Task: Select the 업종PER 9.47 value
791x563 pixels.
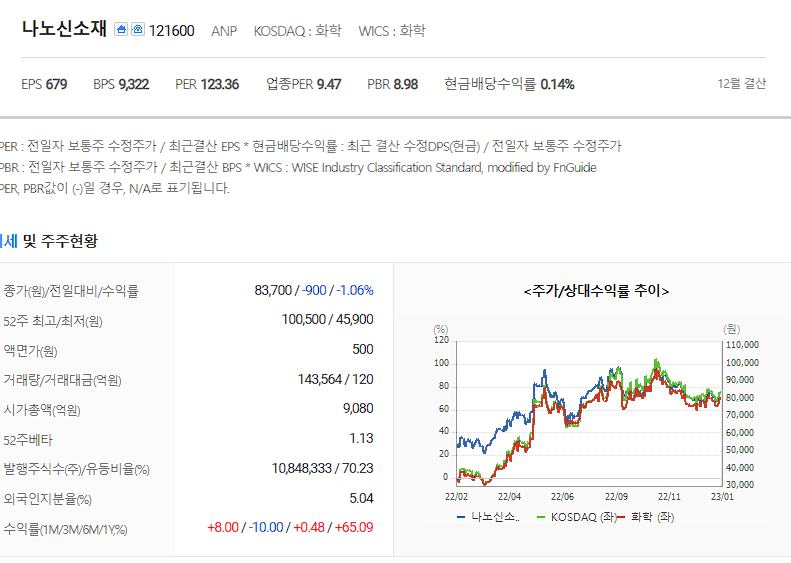Action: [x=304, y=84]
